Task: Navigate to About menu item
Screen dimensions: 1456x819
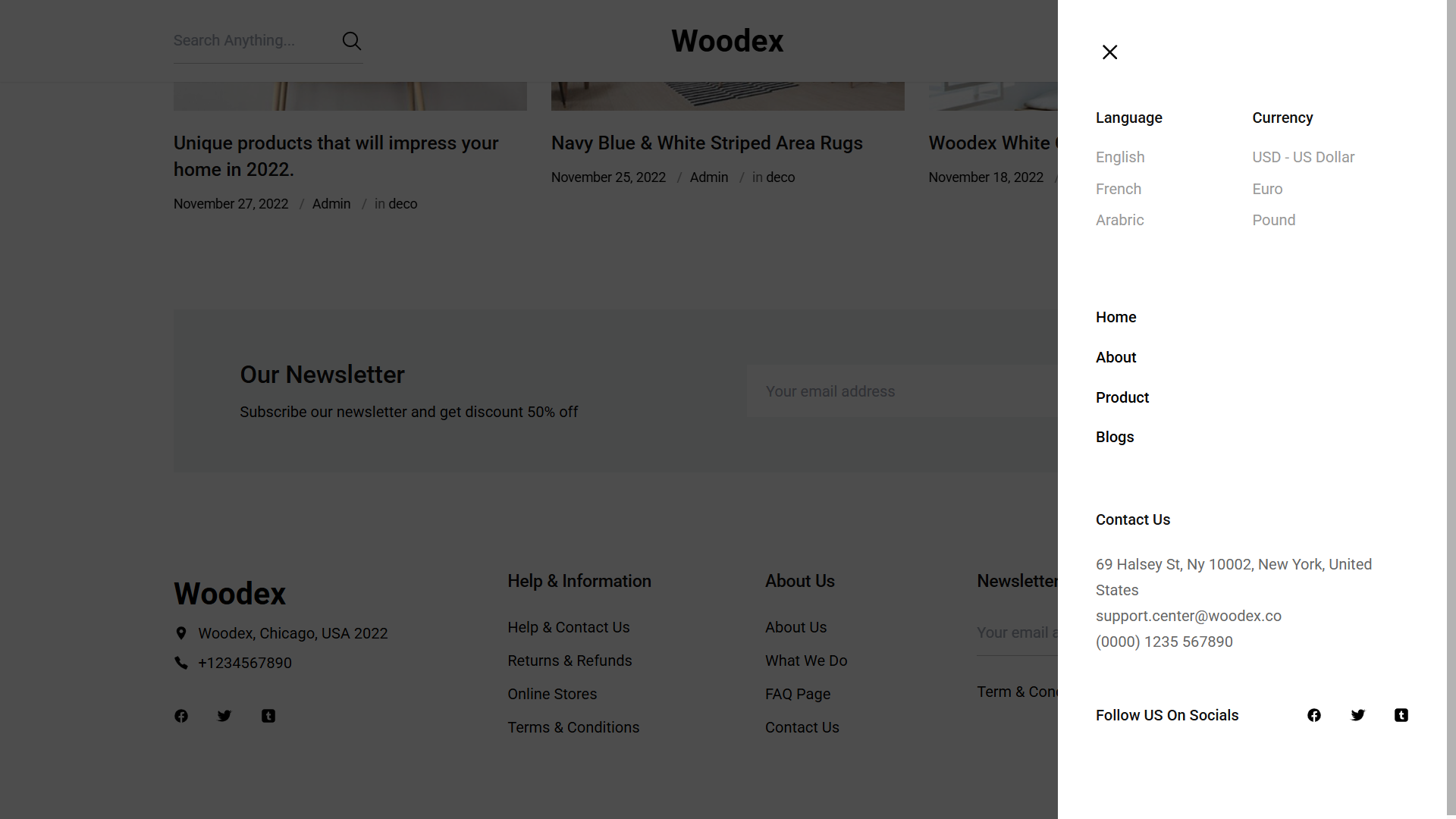Action: point(1116,357)
